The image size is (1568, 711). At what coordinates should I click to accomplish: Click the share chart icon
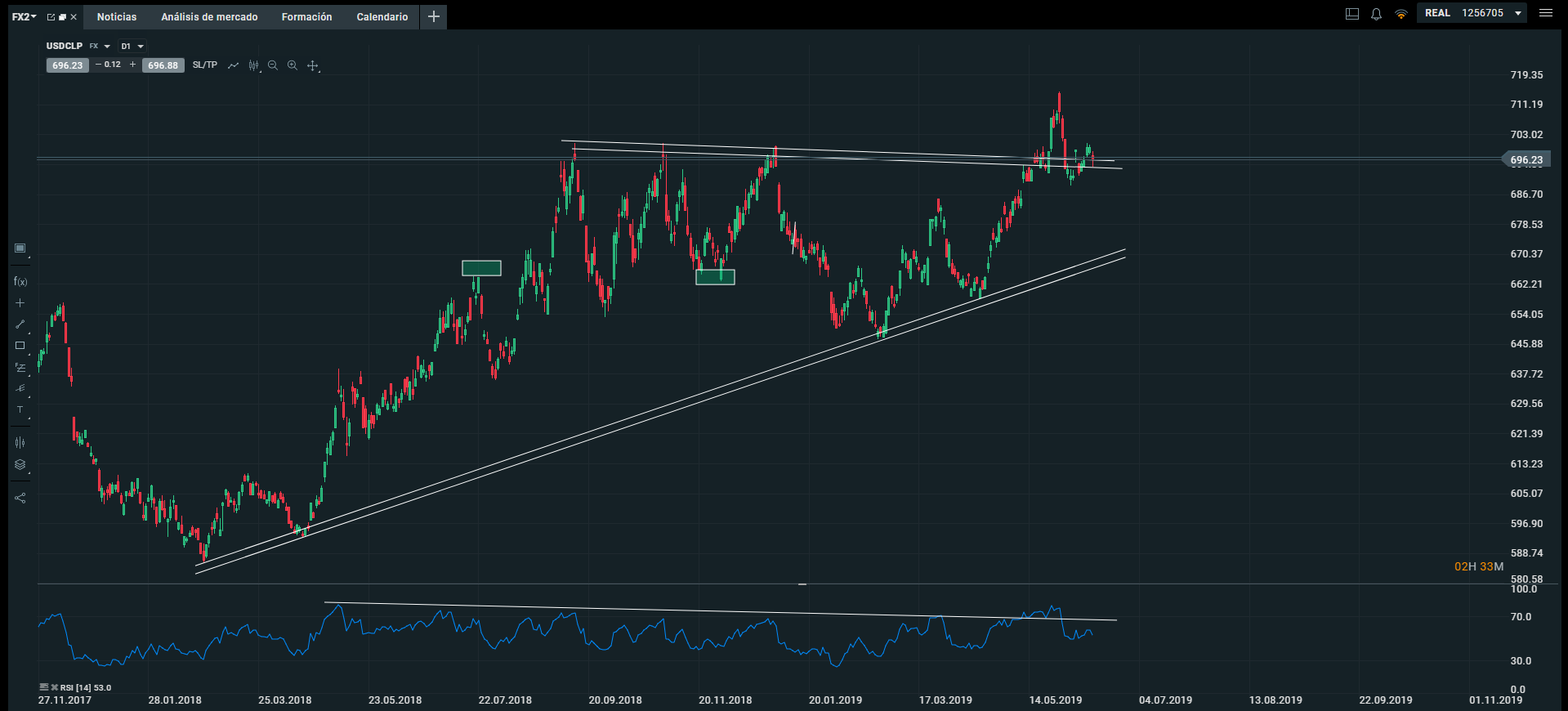coord(20,498)
